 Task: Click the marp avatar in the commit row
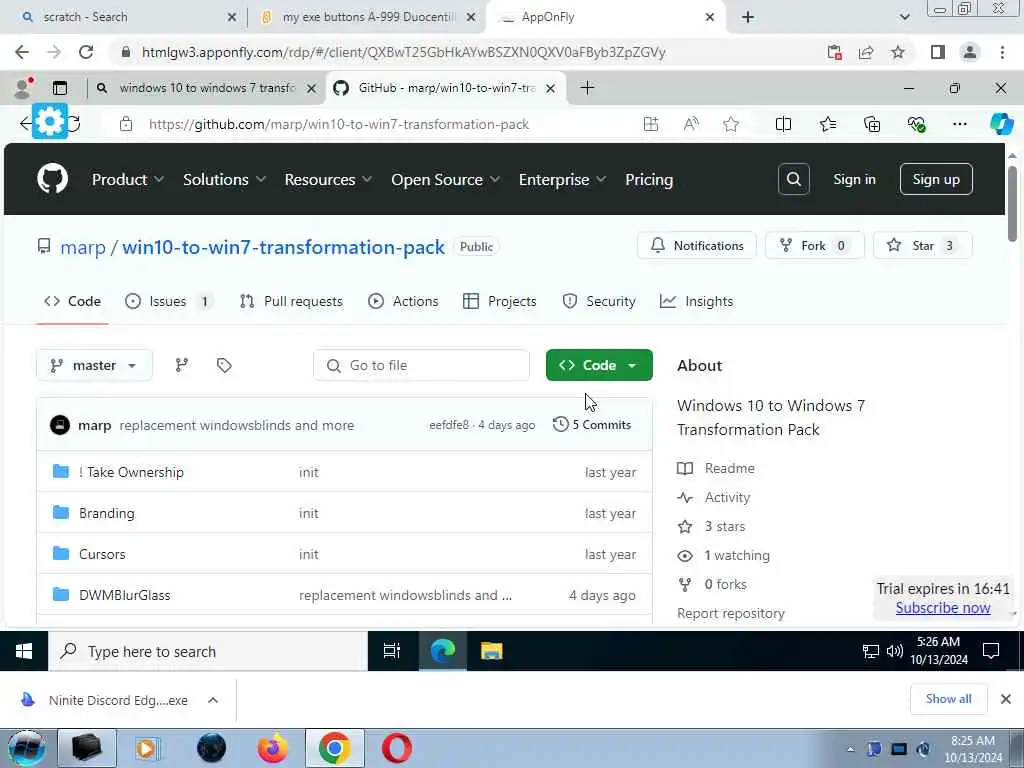[60, 425]
